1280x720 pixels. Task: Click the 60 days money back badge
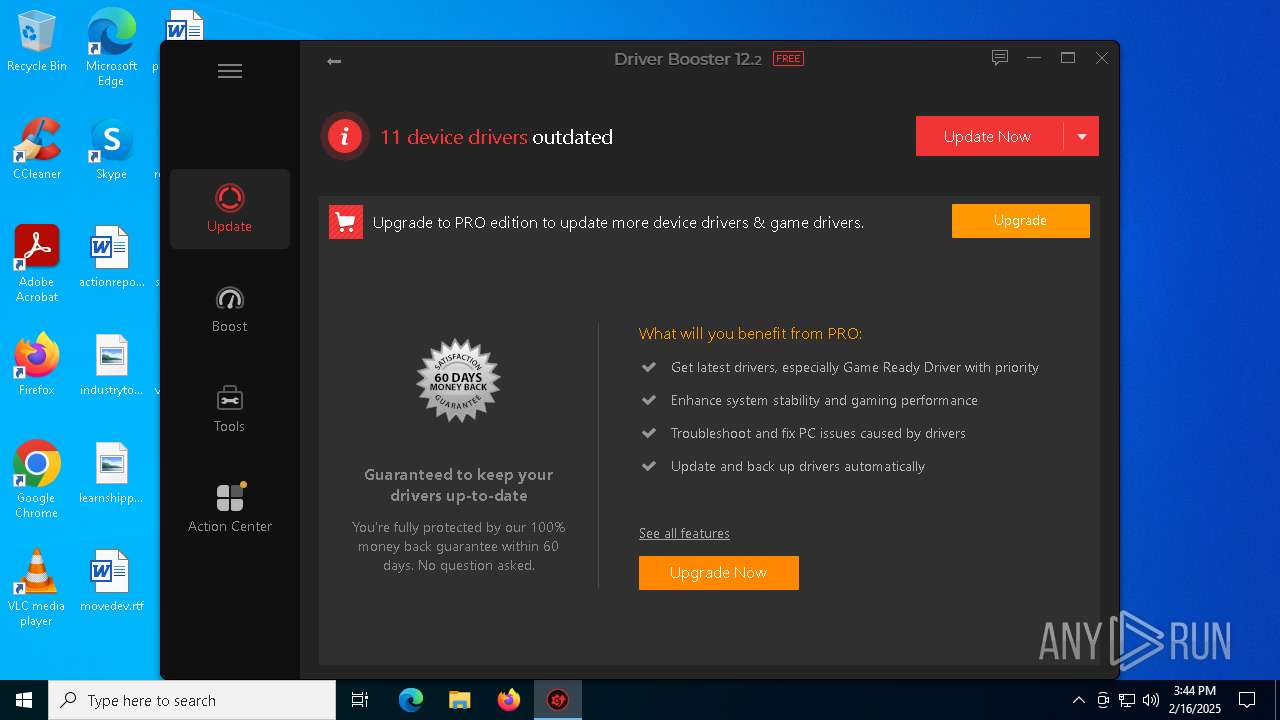(458, 380)
